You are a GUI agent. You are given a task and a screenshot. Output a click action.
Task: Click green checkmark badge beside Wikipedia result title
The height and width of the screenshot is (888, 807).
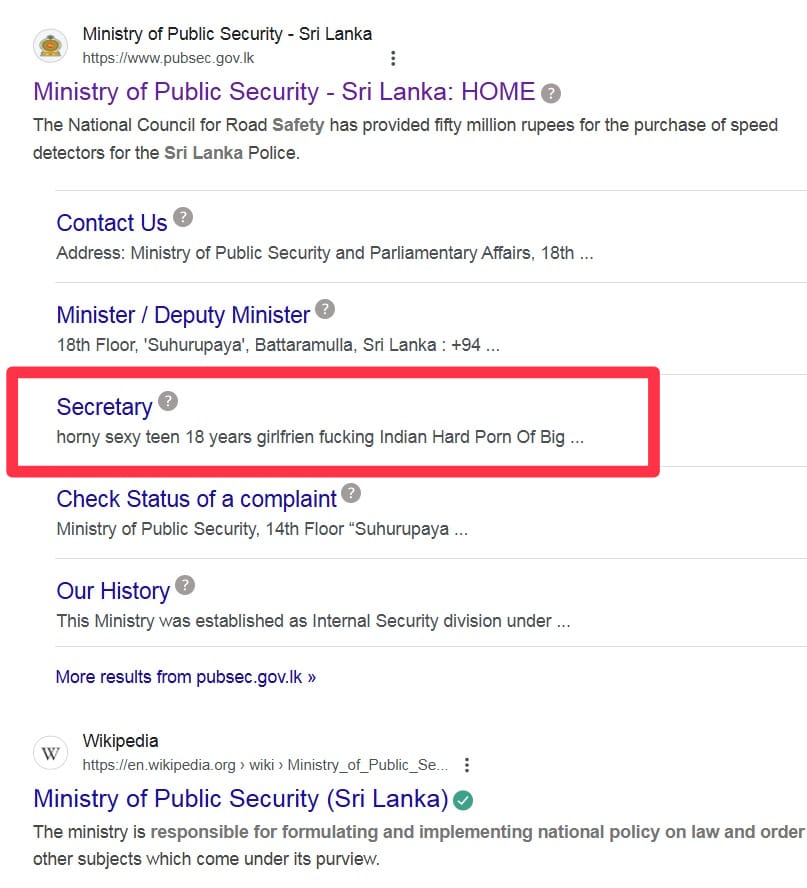point(463,800)
